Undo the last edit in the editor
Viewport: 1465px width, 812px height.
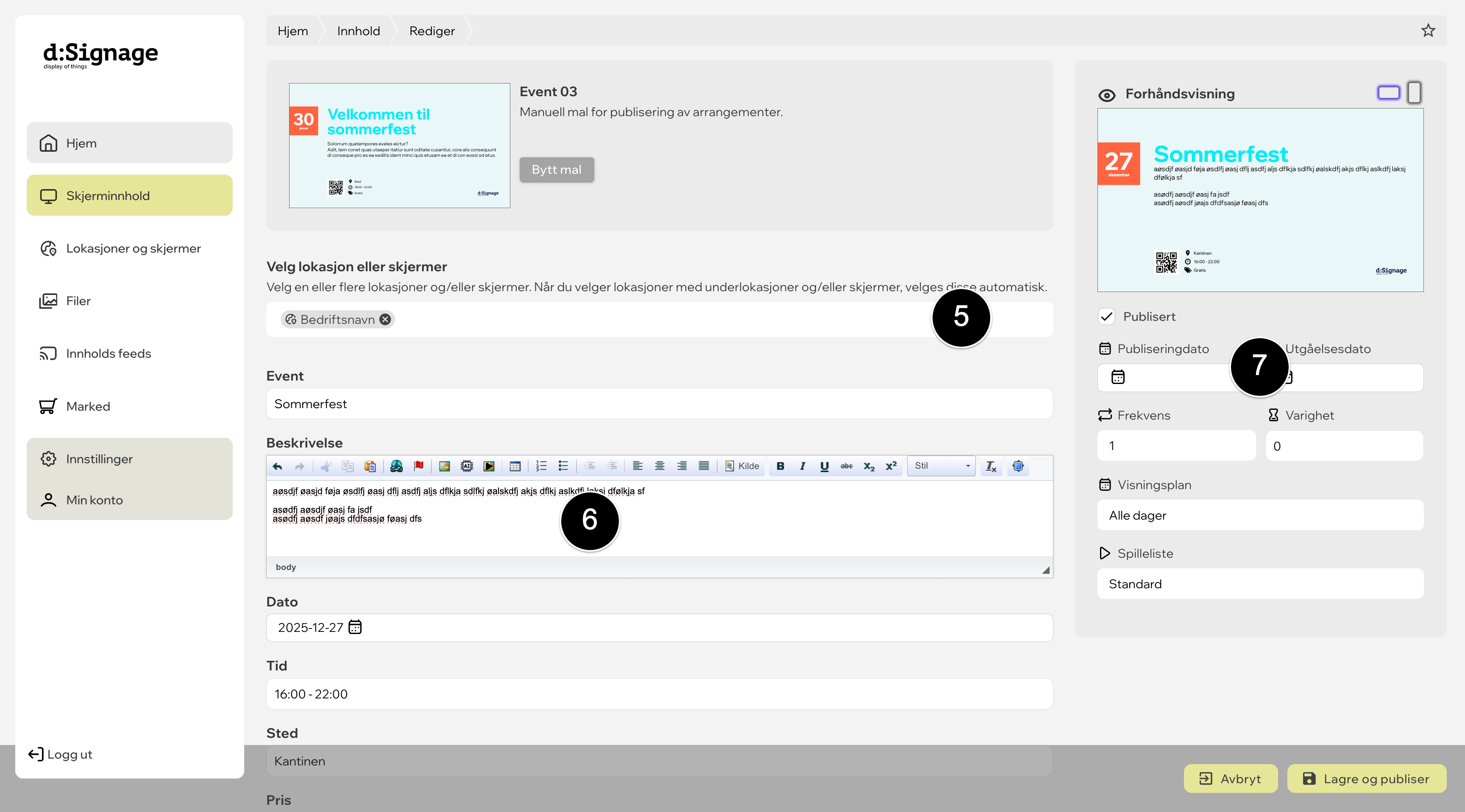tap(278, 466)
